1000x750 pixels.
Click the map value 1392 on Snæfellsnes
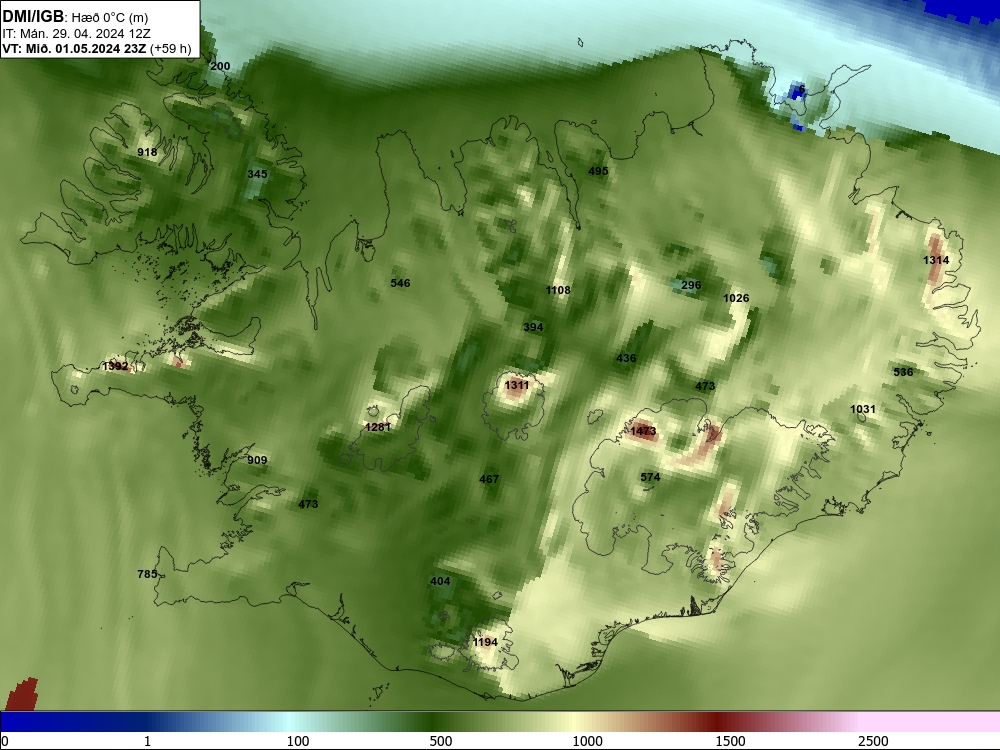point(115,366)
